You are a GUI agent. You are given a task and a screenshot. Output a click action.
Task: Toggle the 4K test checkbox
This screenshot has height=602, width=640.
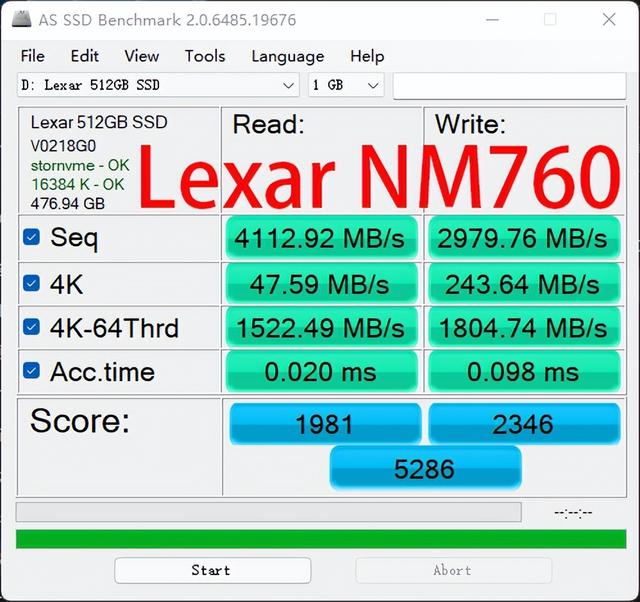[x=31, y=283]
